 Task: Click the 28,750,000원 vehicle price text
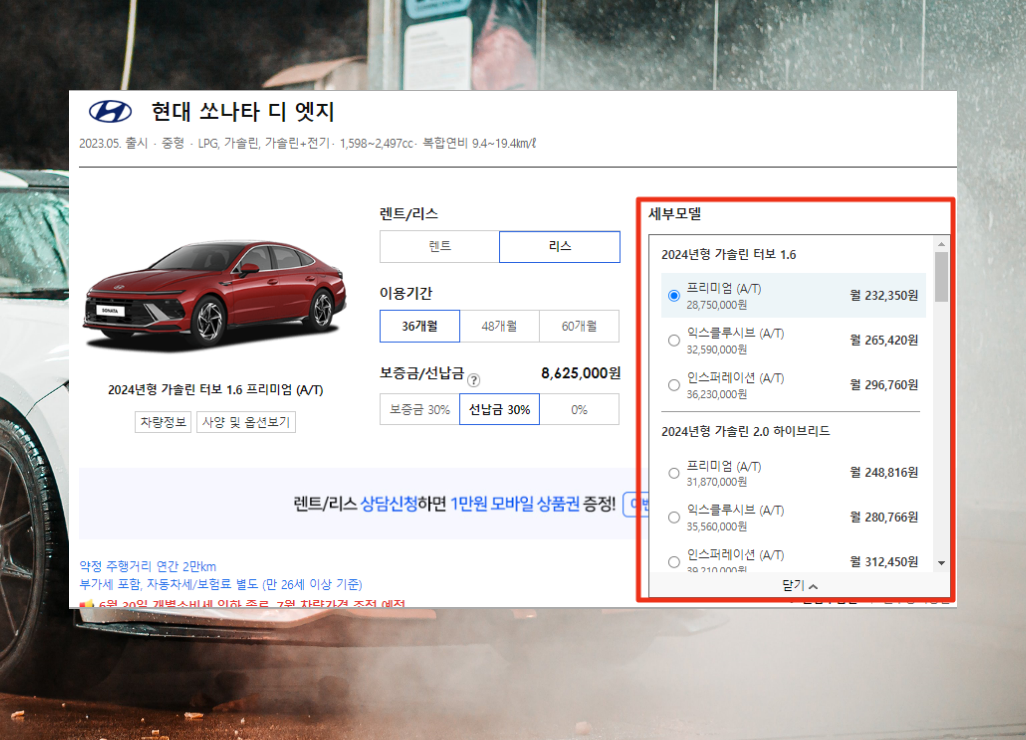716,305
